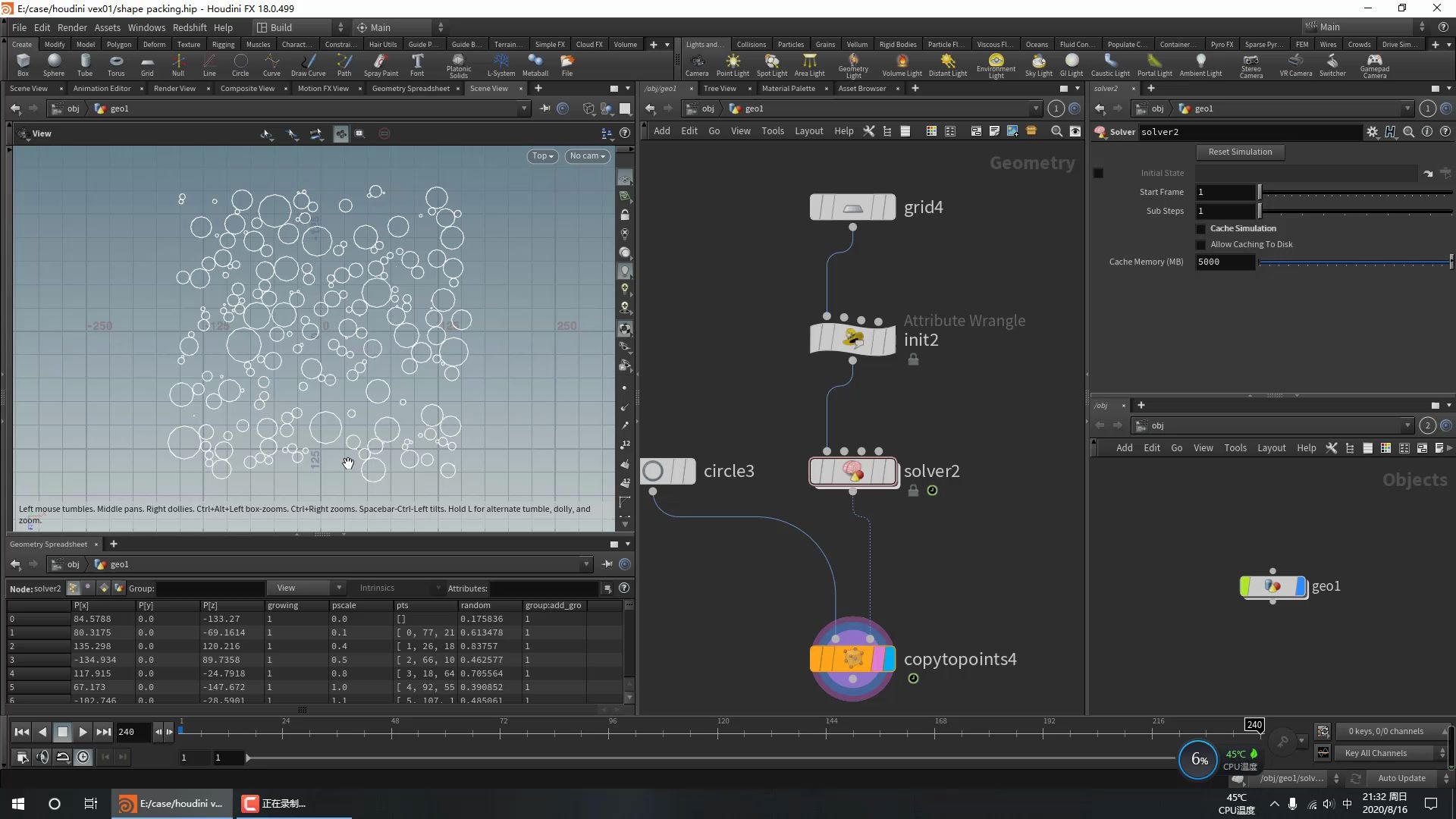
Task: Enable Allow Caching To Disk
Action: coord(1201,244)
